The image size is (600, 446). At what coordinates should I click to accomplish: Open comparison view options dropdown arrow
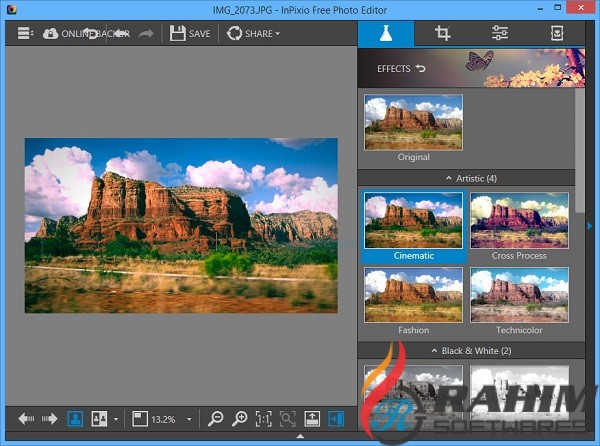(116, 419)
